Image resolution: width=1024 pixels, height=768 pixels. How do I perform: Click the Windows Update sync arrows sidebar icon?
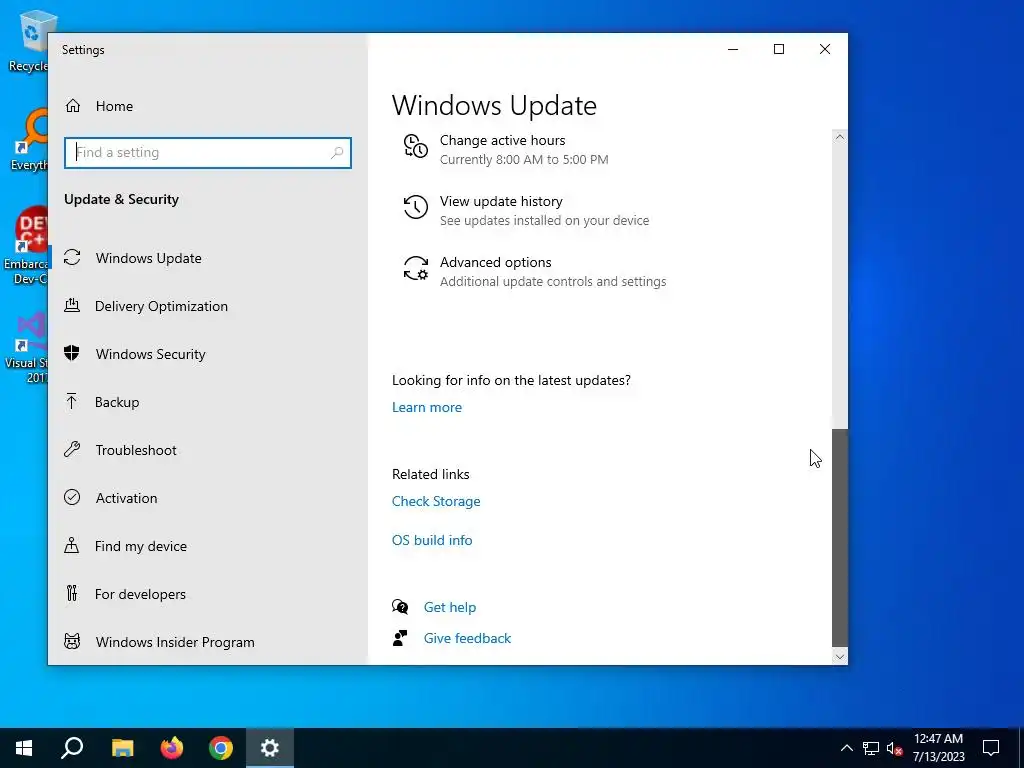point(72,257)
